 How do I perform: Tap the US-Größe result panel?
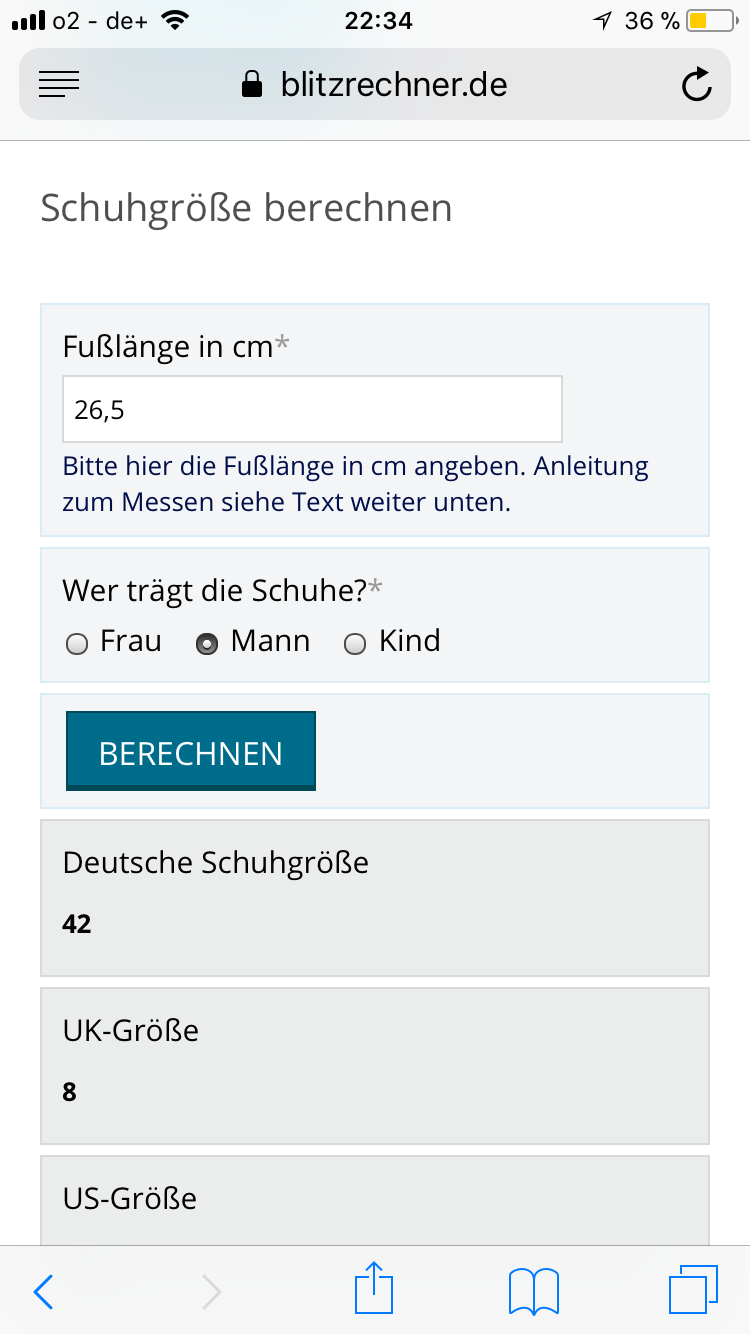pyautogui.click(x=375, y=1200)
